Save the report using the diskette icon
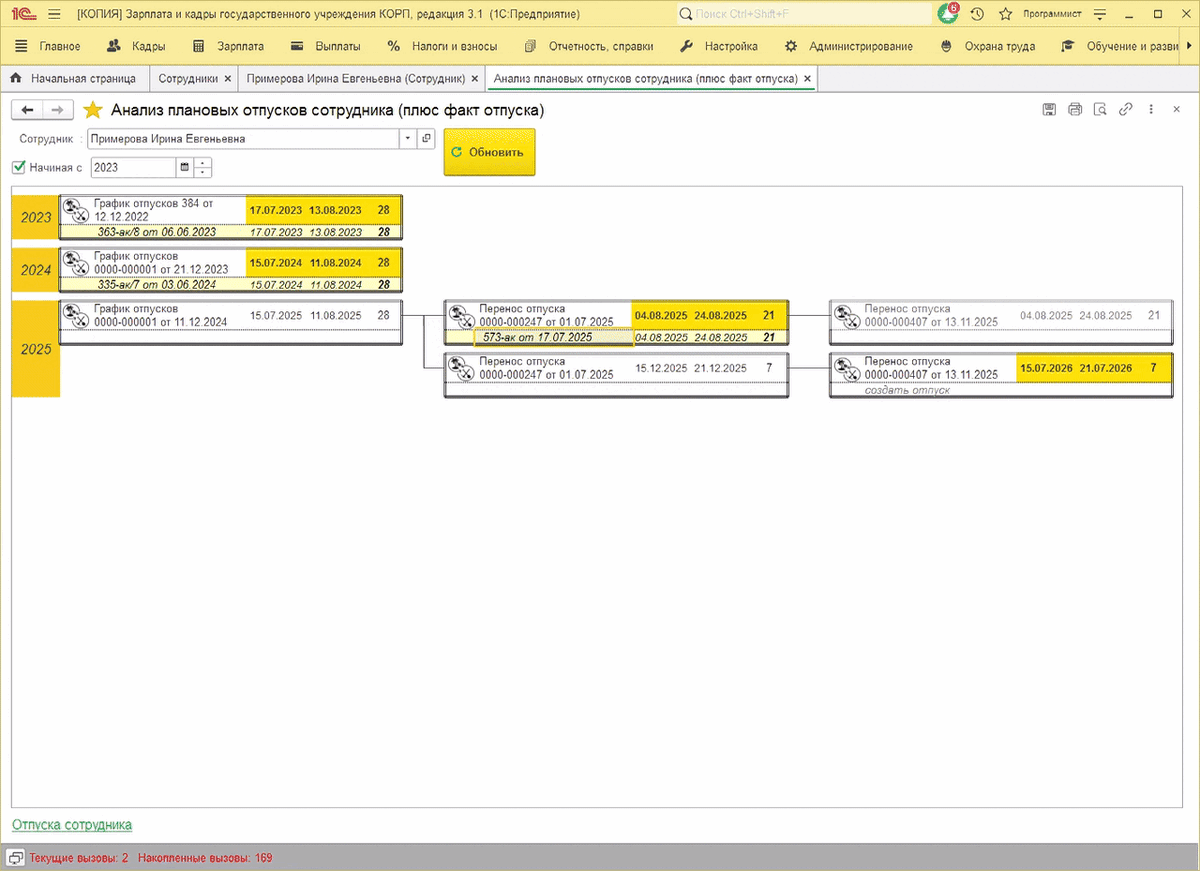1200x871 pixels. coord(1049,110)
